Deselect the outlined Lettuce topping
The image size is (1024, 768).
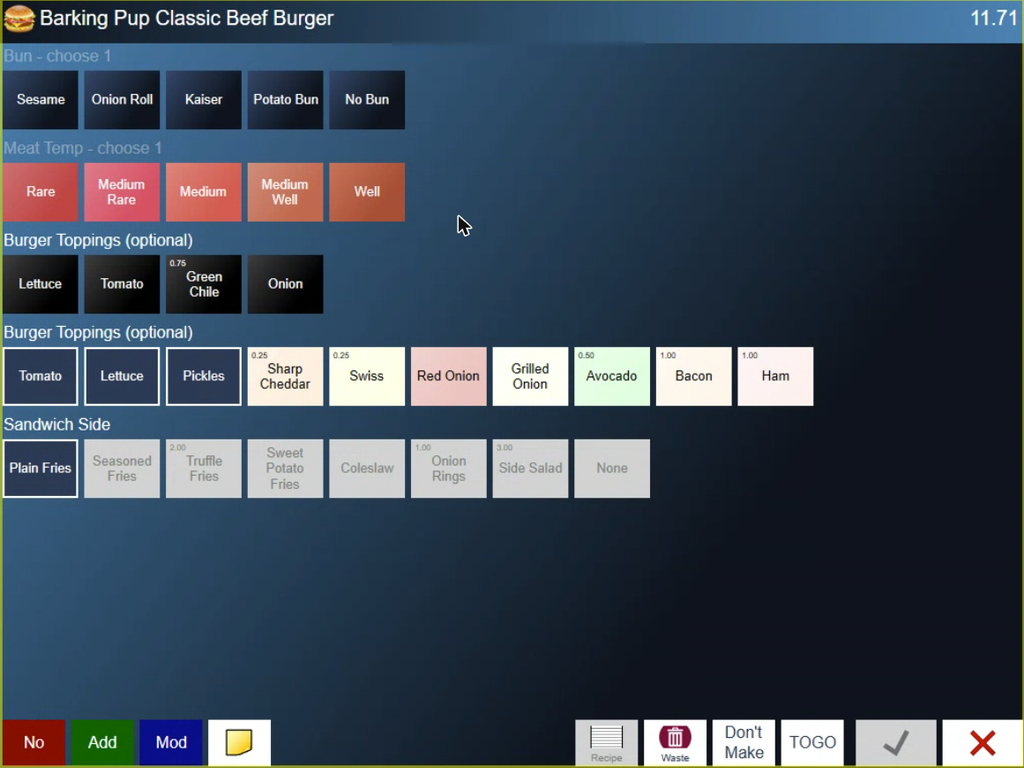click(x=122, y=376)
